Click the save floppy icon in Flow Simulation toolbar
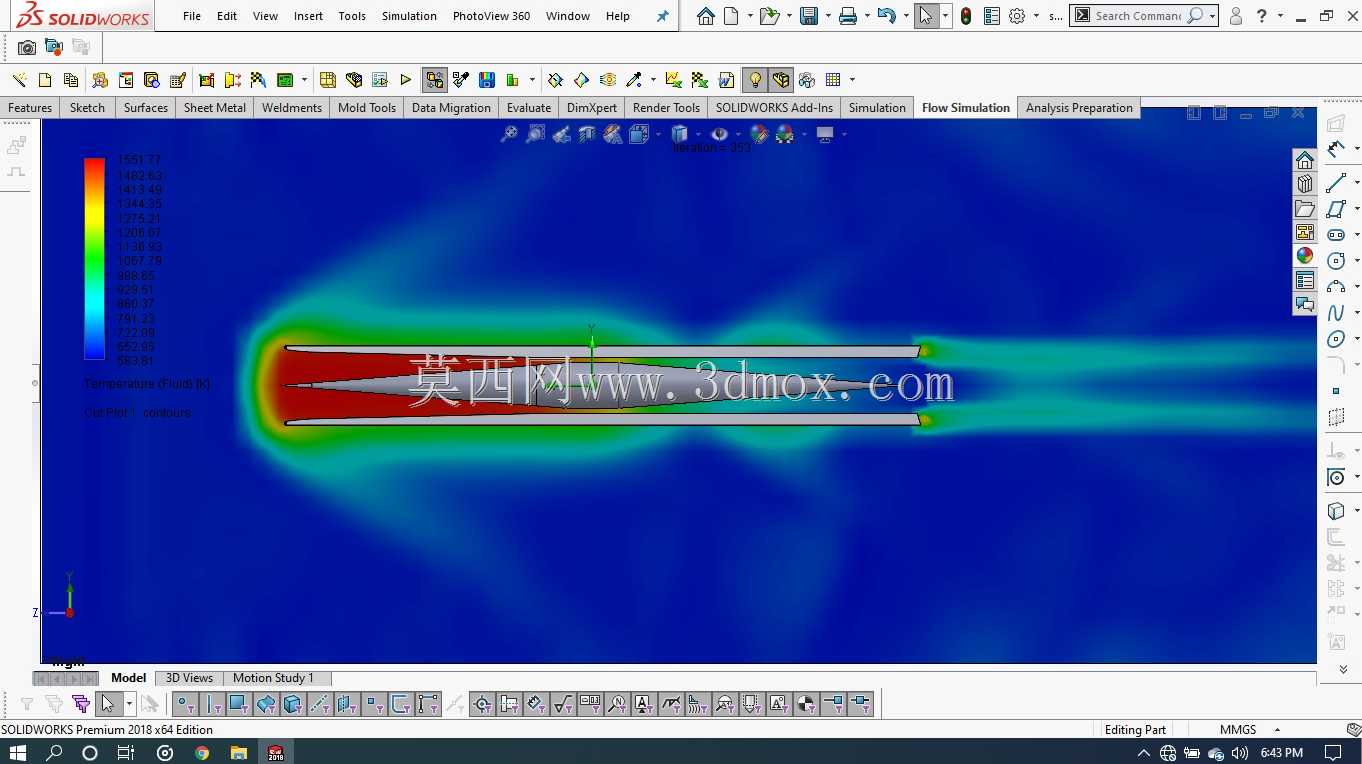 (487, 80)
